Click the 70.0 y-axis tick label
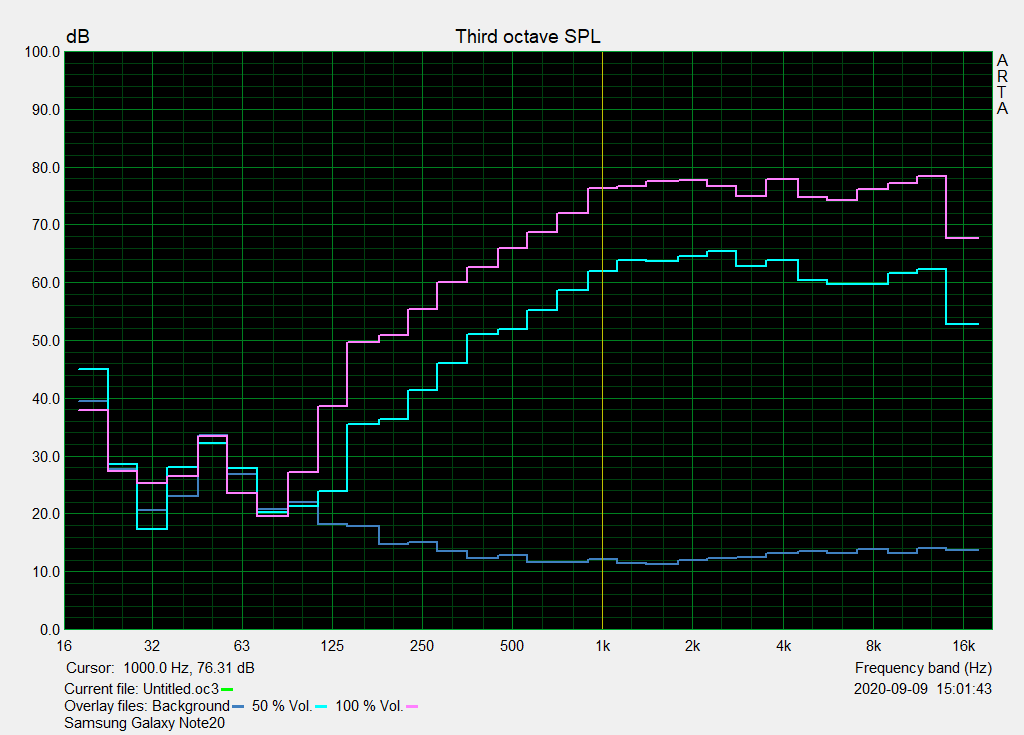Viewport: 1024px width, 735px height. tap(46, 225)
